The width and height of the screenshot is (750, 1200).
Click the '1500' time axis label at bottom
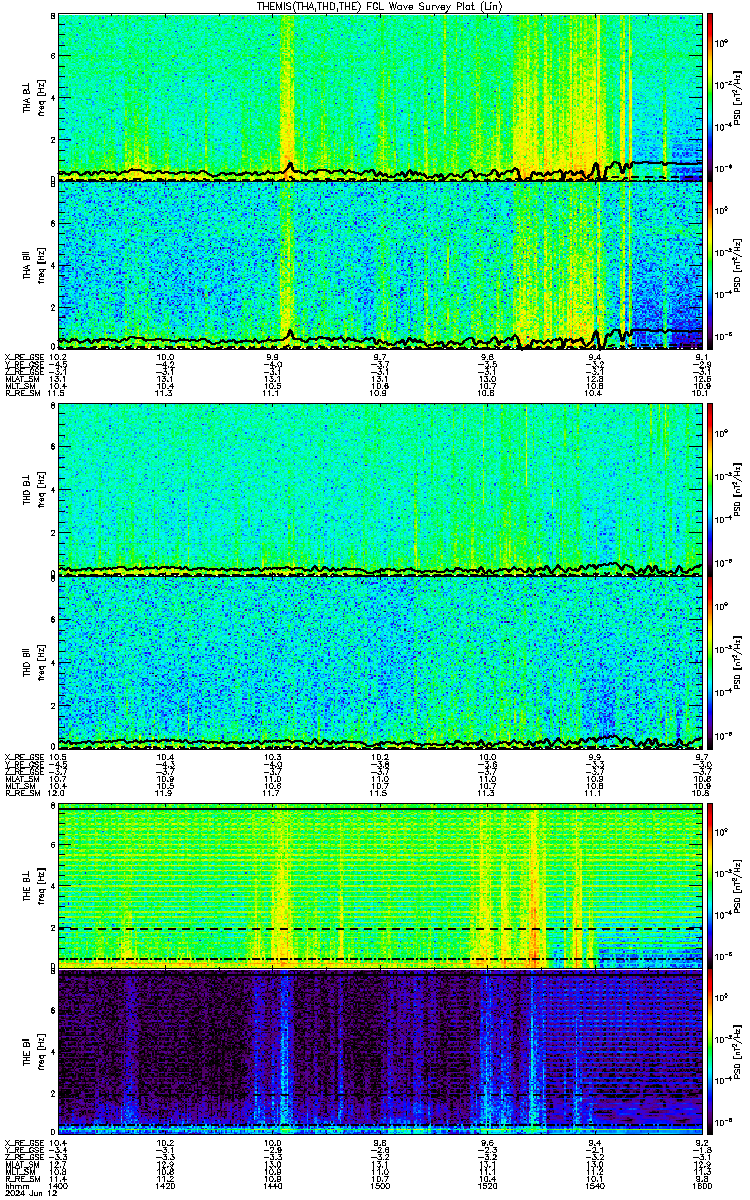[380, 1186]
